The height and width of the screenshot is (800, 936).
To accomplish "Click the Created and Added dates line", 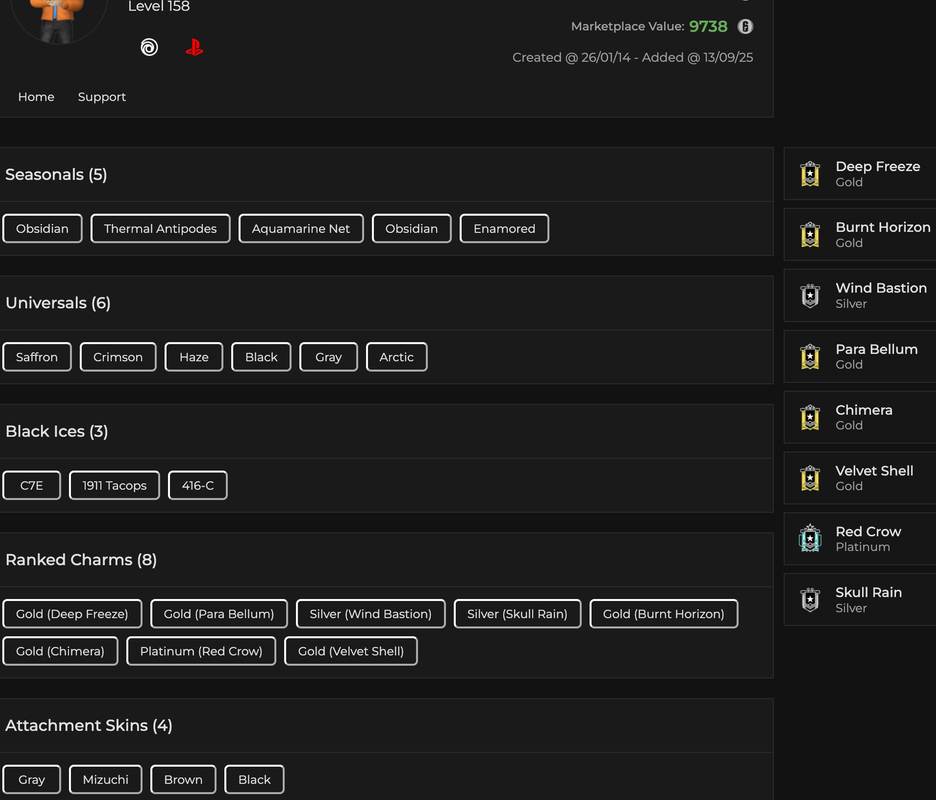I will click(x=633, y=57).
